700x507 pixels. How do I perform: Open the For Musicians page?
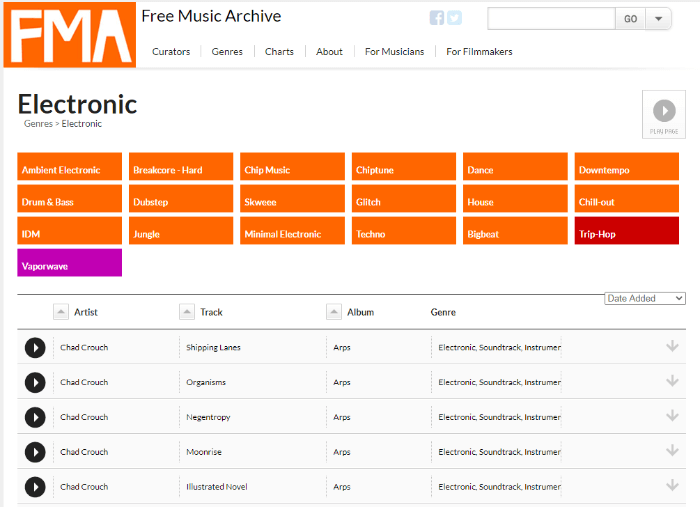pyautogui.click(x=395, y=52)
